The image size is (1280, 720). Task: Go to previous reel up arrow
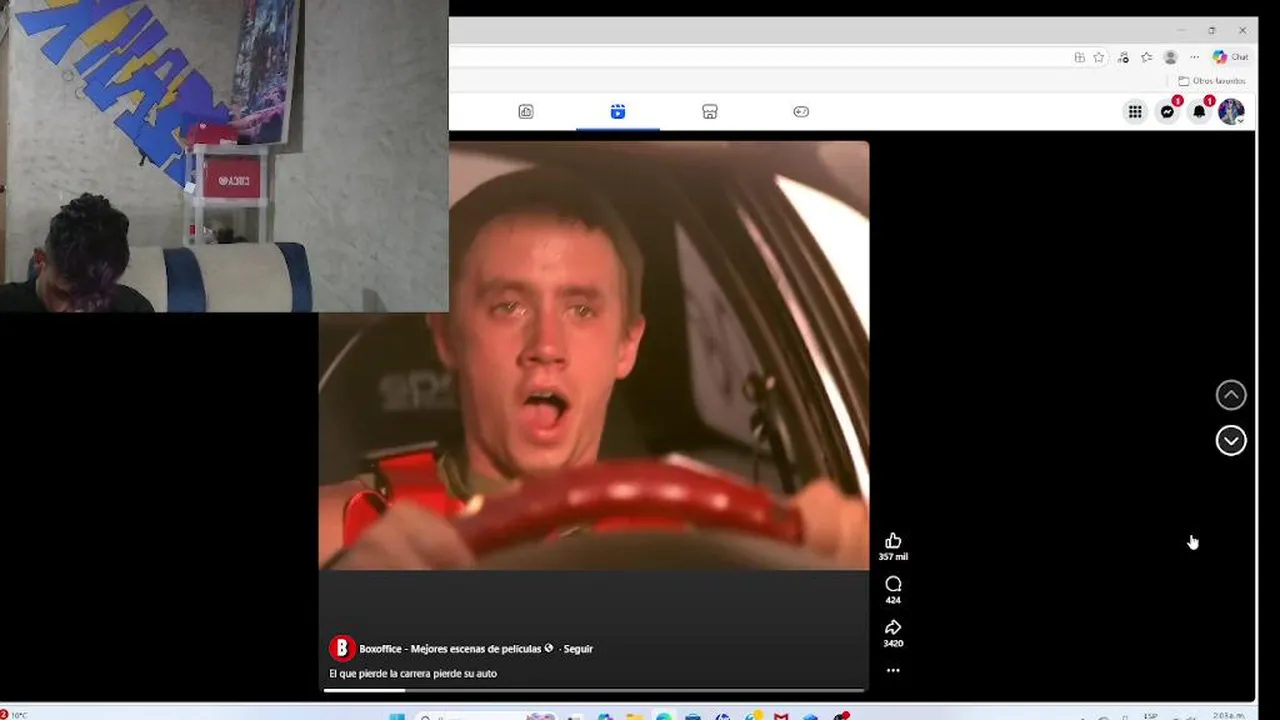1231,395
